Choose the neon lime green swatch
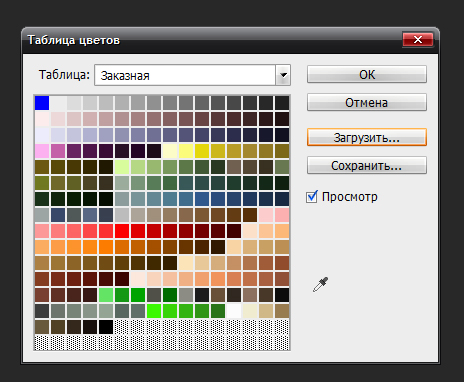The width and height of the screenshot is (464, 382). (x=154, y=311)
